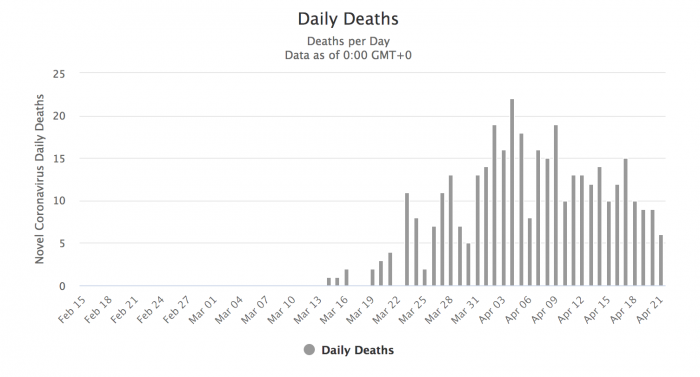
Task: Select the short Mar 25 bar with 2 deaths
Action: tap(425, 277)
